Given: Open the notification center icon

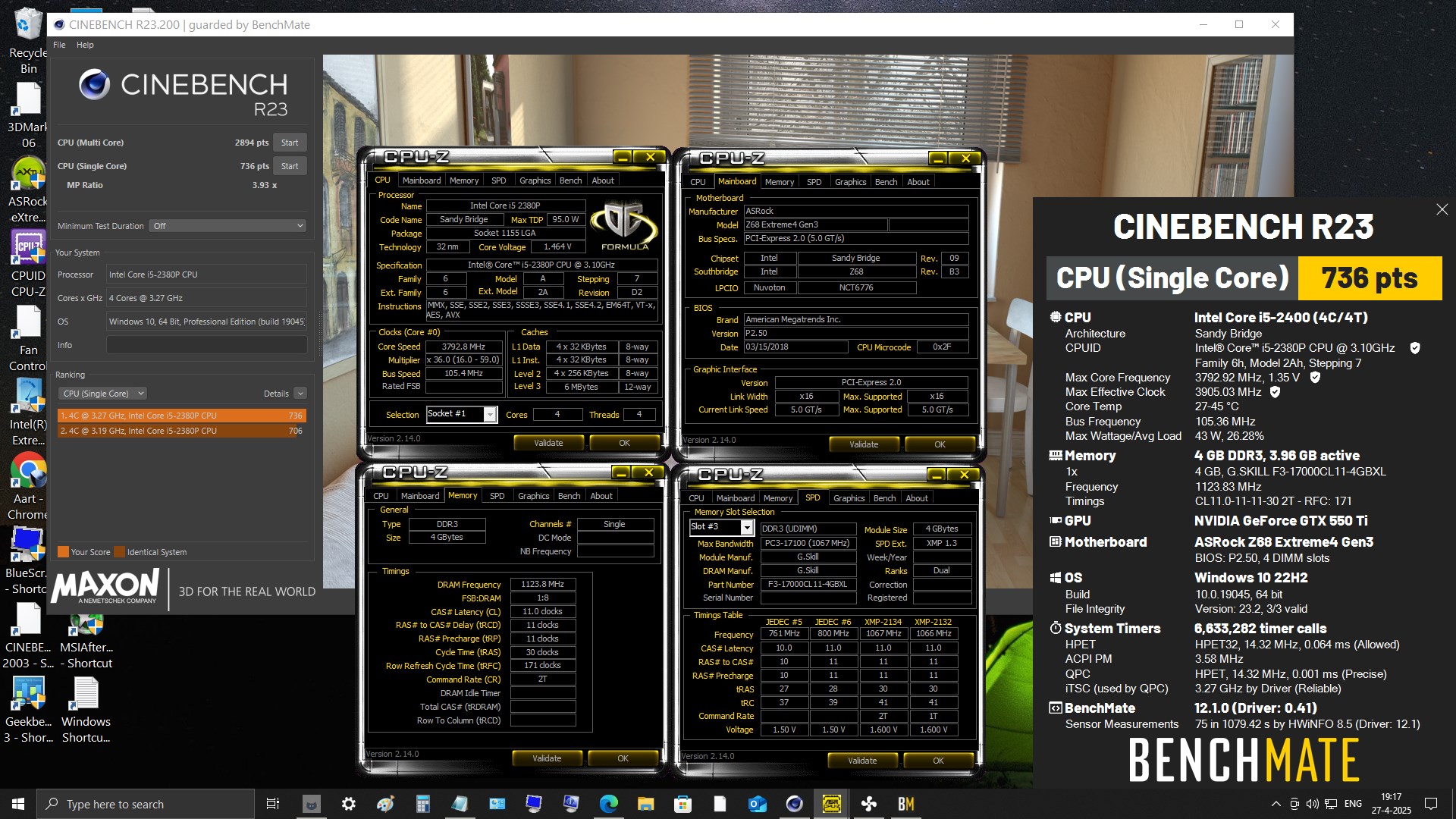Looking at the screenshot, I should (x=1431, y=804).
